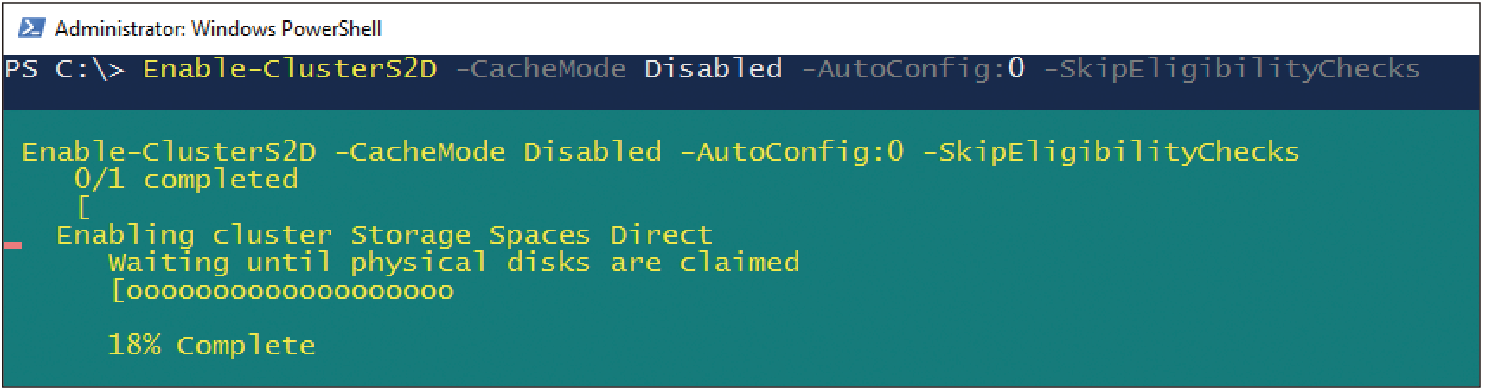Click the -SkipEligibilityChecks text in progress header
The height and width of the screenshot is (392, 1485).
[x=1109, y=152]
